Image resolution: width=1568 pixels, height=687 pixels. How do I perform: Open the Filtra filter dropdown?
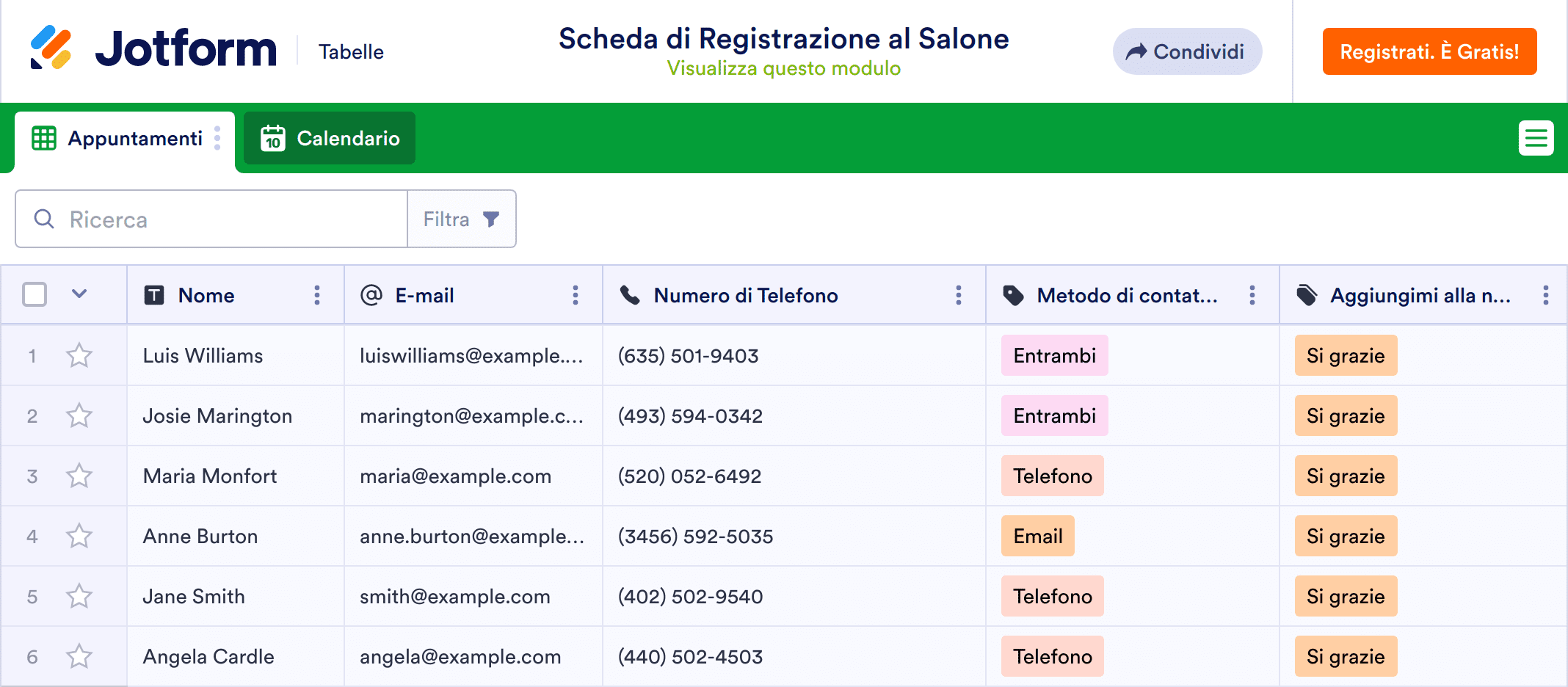(x=462, y=219)
